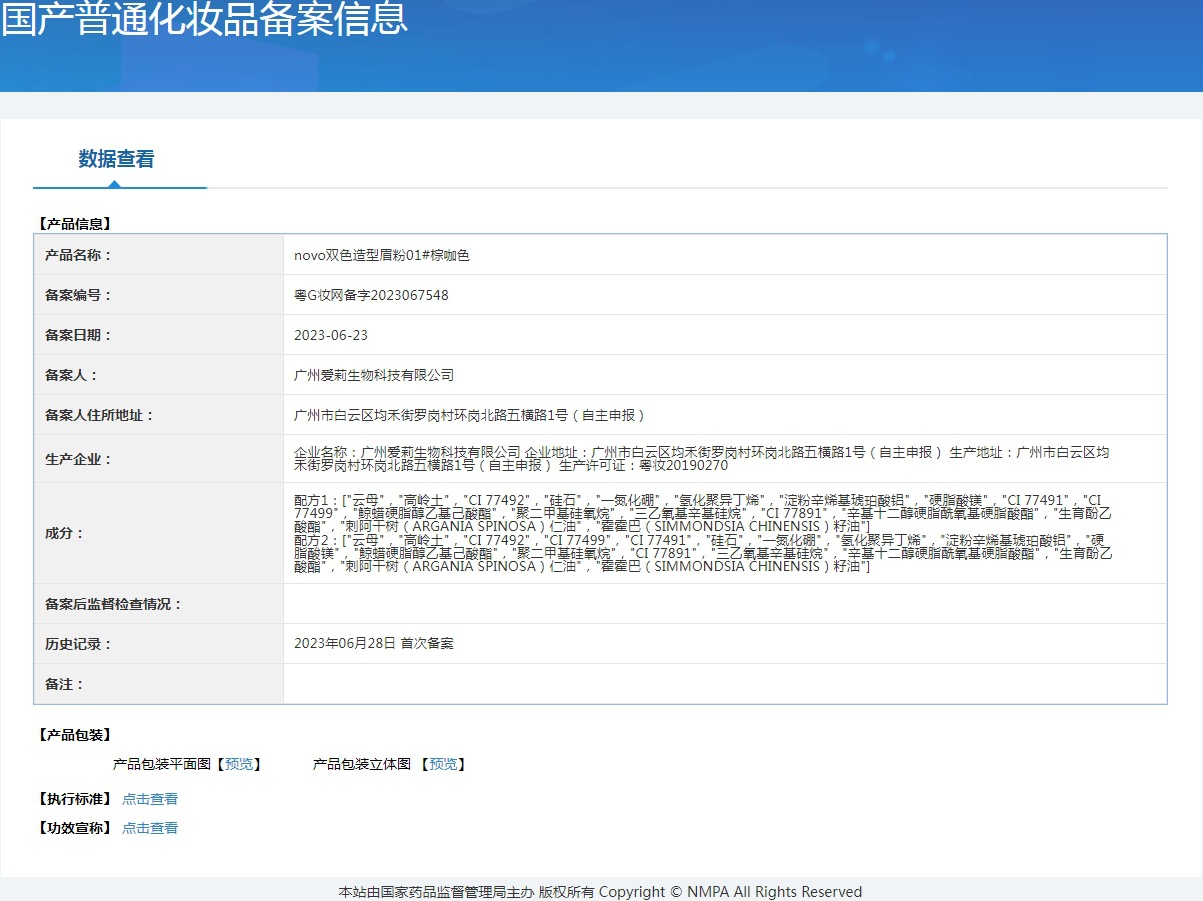Preview the 产品包装立体图 image
1203x901 pixels.
pos(443,764)
